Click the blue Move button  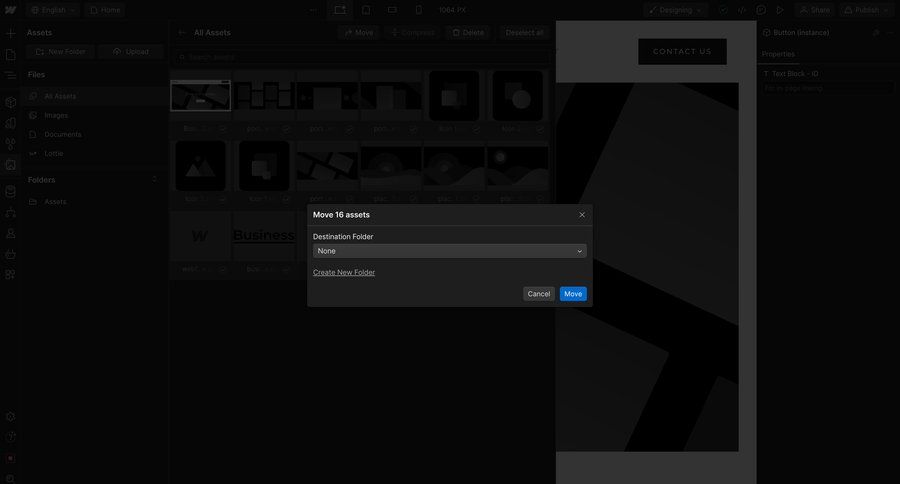(x=573, y=294)
